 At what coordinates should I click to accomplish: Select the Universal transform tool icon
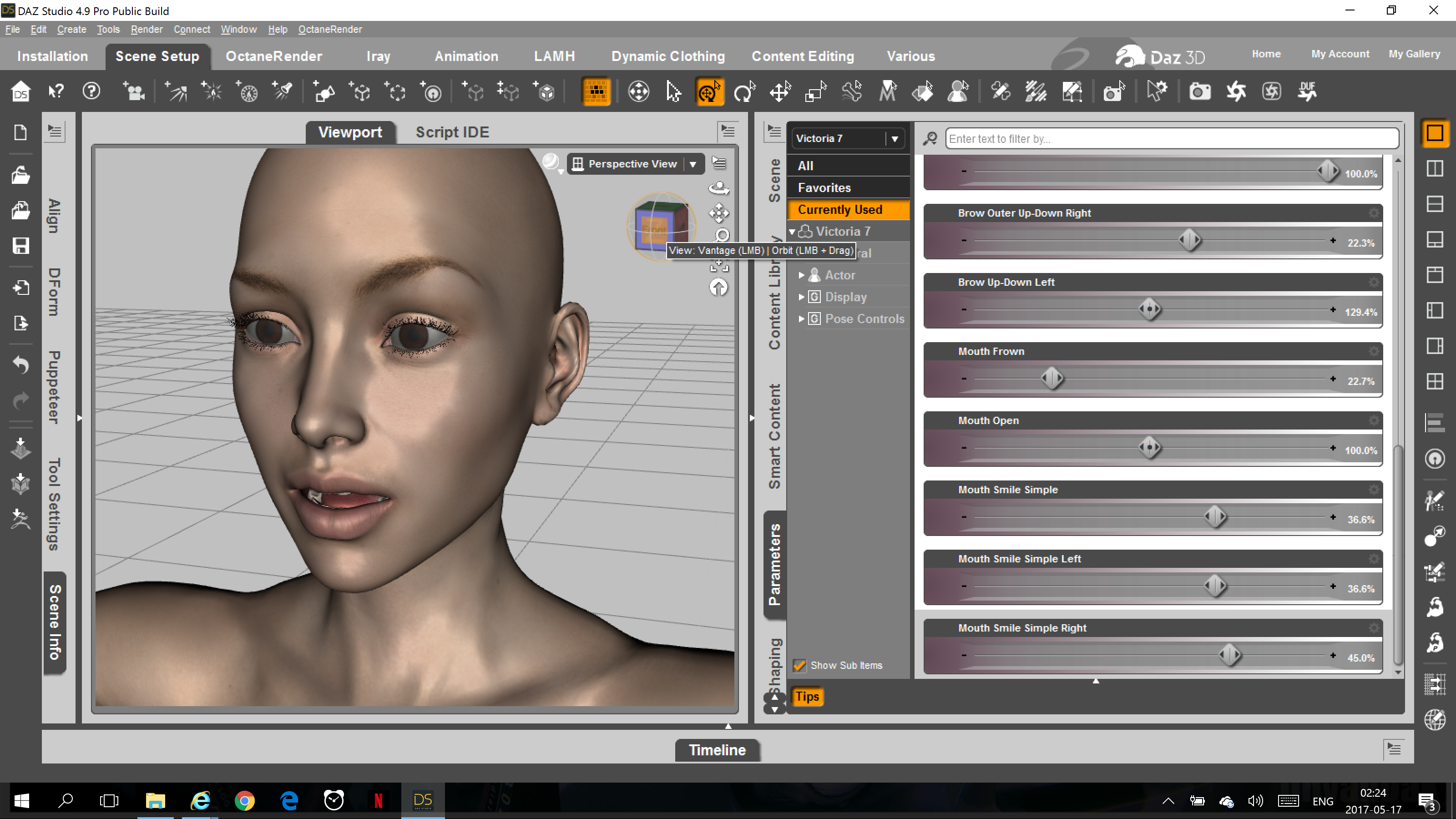tap(709, 91)
